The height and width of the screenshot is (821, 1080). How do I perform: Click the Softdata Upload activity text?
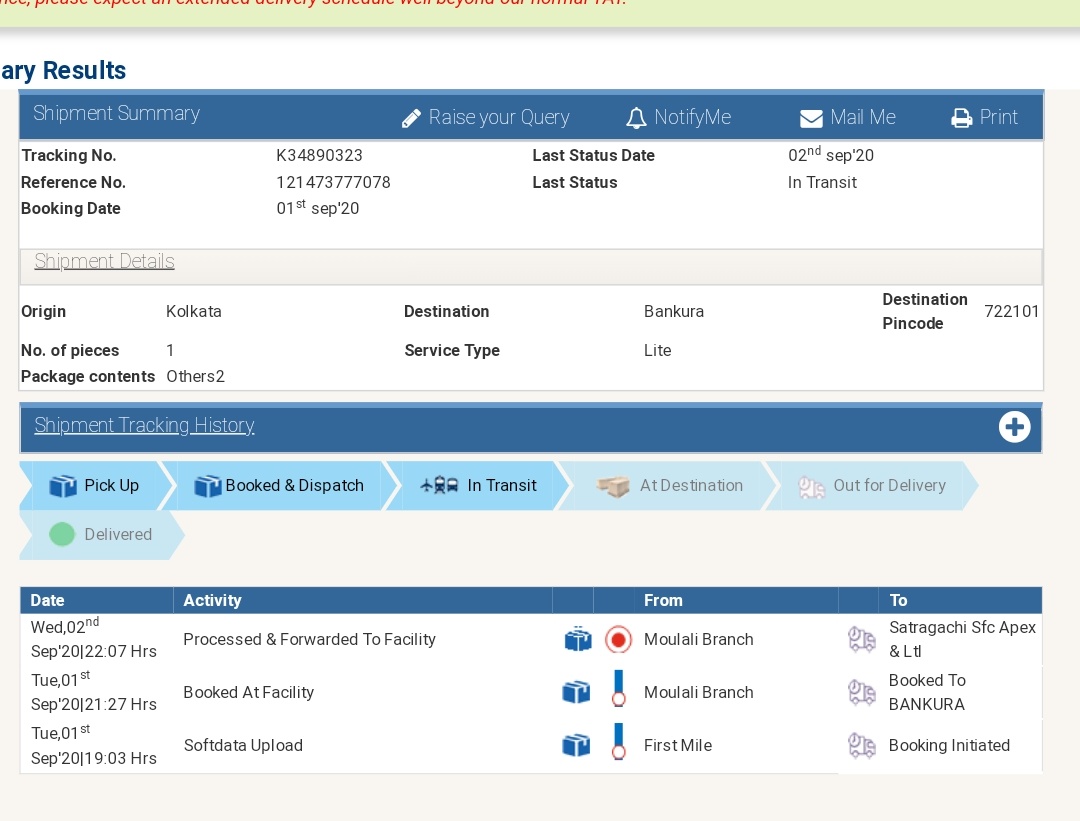tap(243, 745)
